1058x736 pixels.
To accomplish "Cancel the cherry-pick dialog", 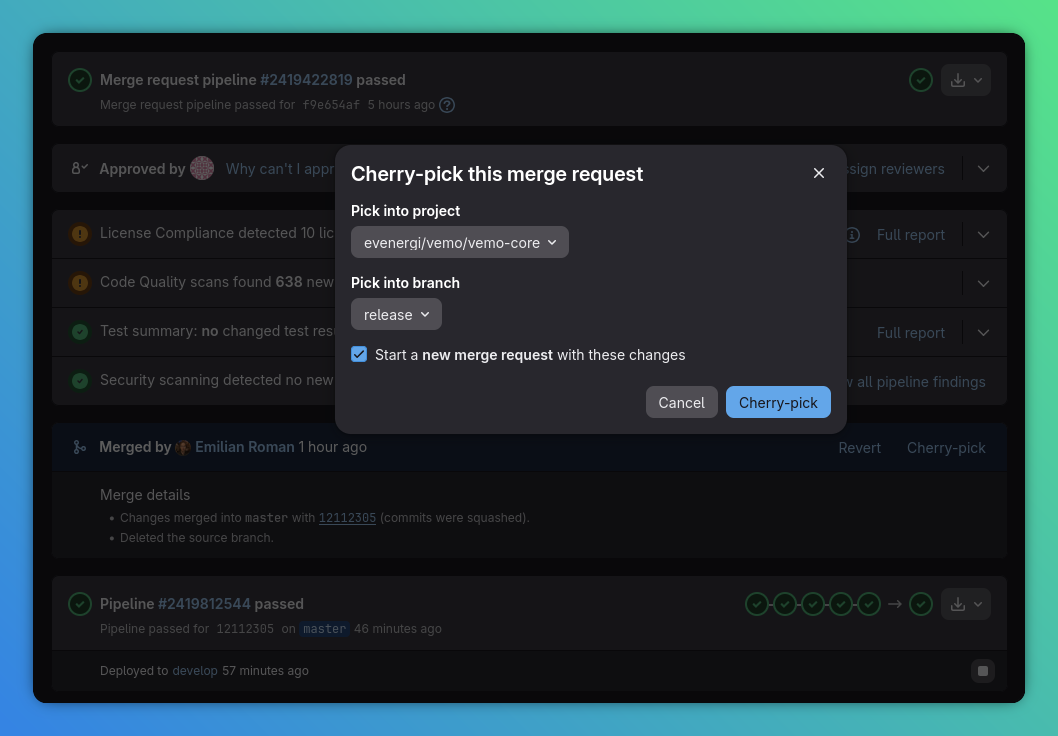I will (x=681, y=402).
